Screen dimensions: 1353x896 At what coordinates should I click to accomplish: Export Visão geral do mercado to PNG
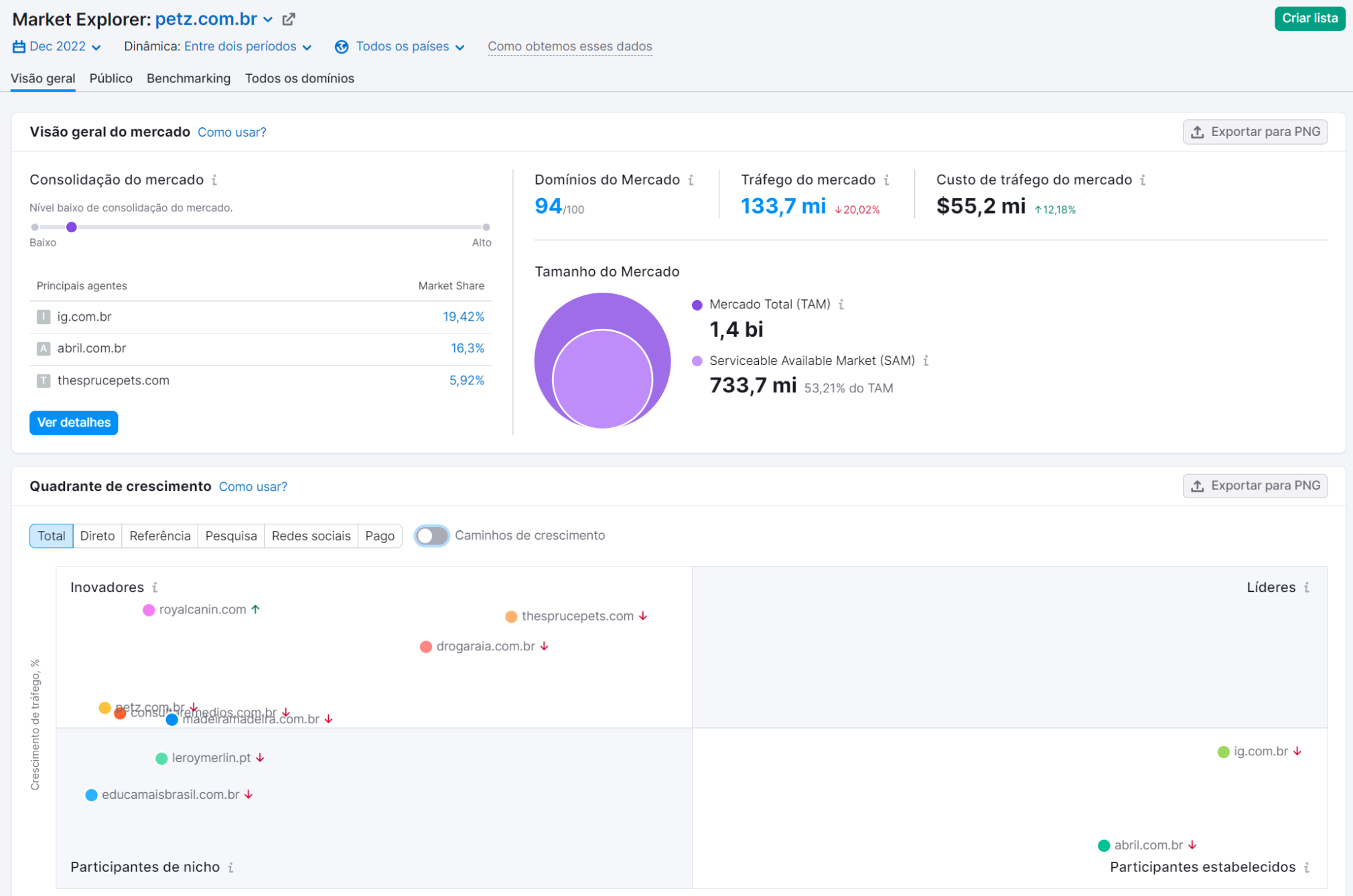1255,132
